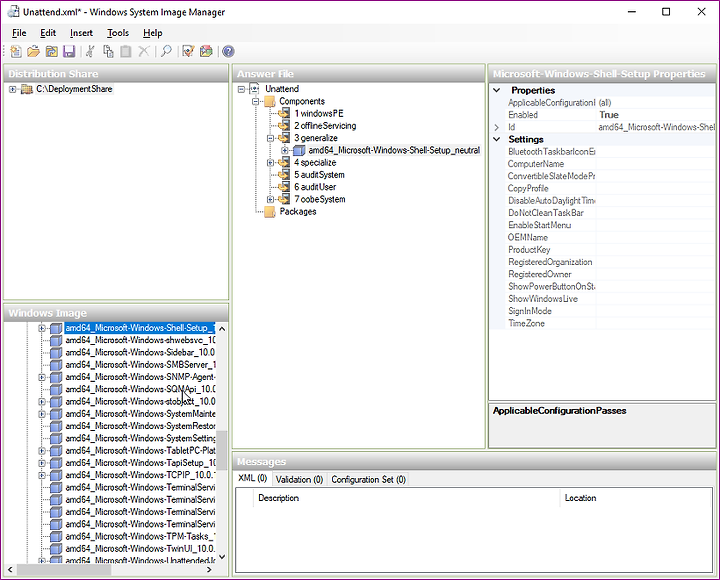This screenshot has width=720, height=580.
Task: Click the Copy toolbar icon
Action: (108, 51)
